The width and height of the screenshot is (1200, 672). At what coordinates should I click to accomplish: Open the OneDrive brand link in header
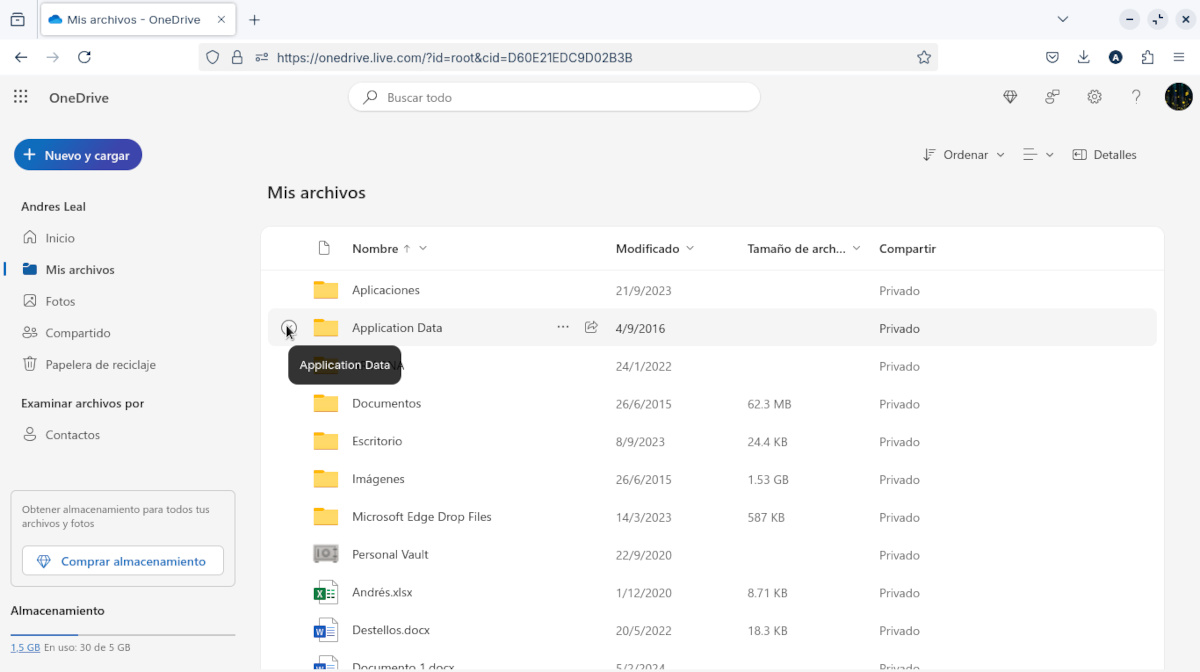click(79, 98)
